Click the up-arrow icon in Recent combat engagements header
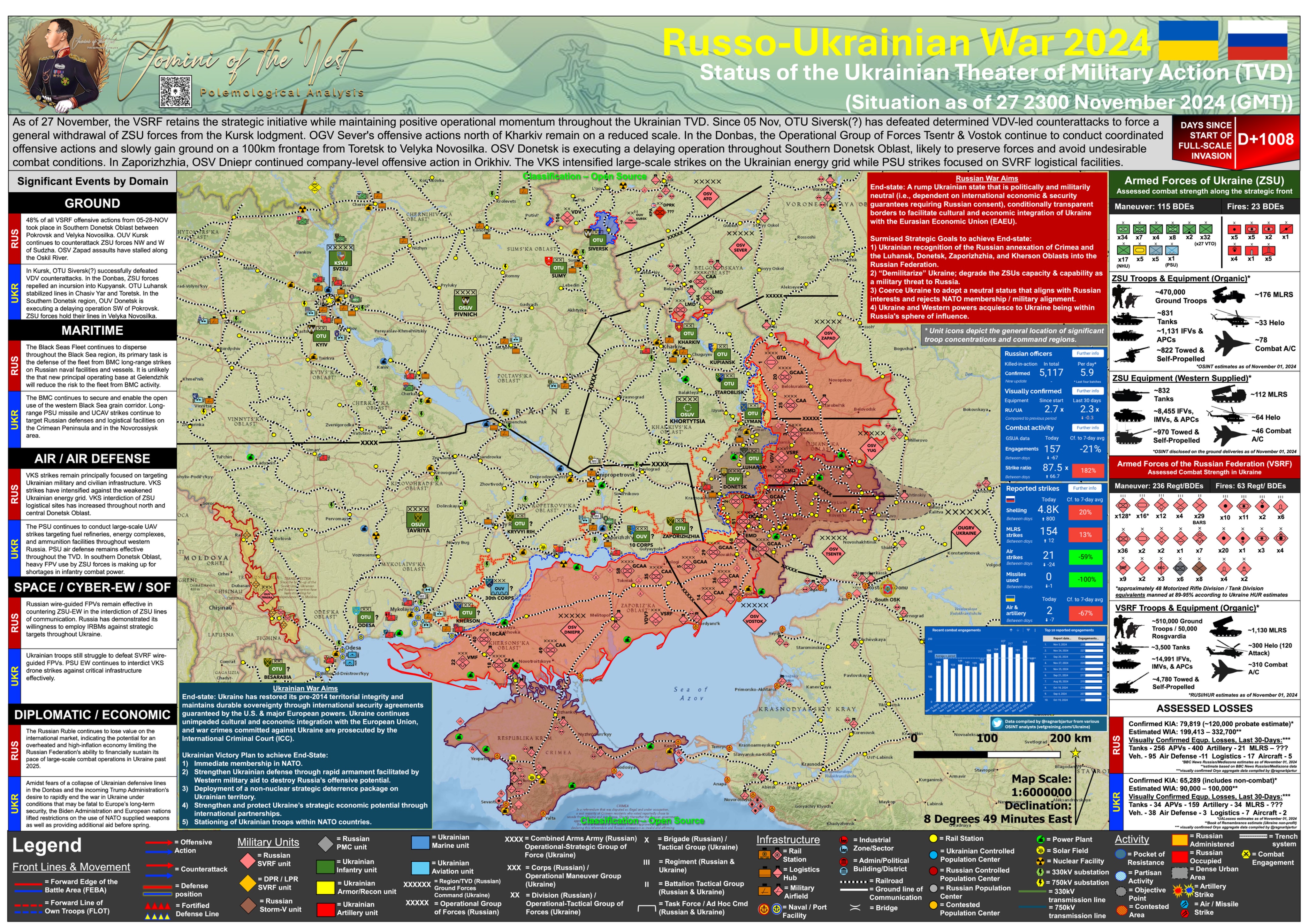Viewport: 1308px width, 924px height. point(1011,630)
